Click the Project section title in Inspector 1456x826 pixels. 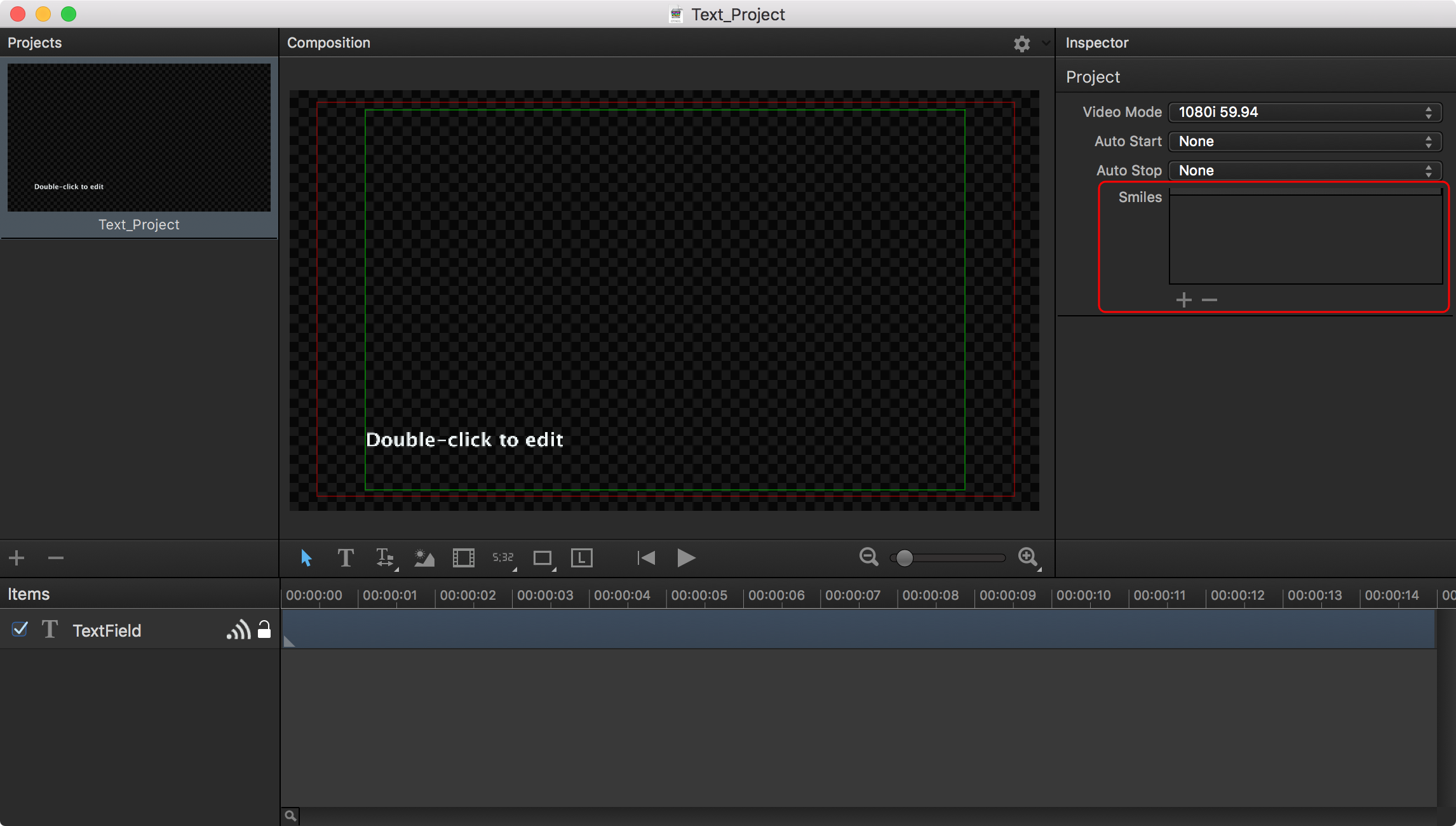point(1093,77)
